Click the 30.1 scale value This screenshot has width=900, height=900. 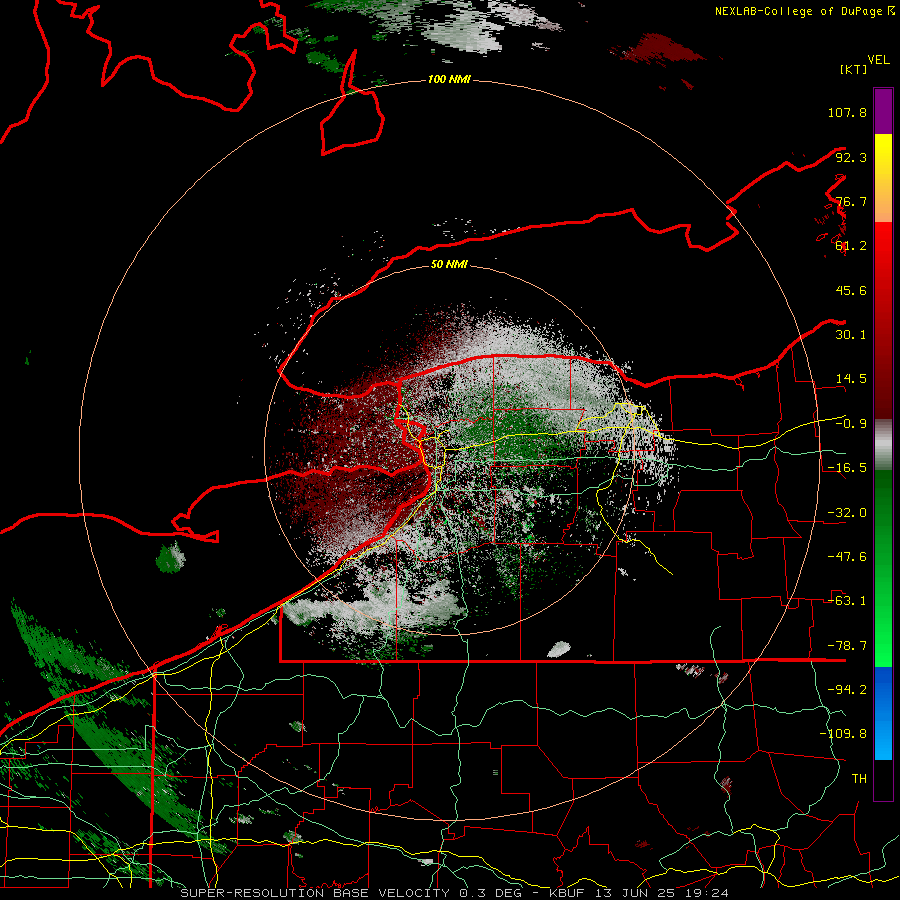pyautogui.click(x=851, y=335)
